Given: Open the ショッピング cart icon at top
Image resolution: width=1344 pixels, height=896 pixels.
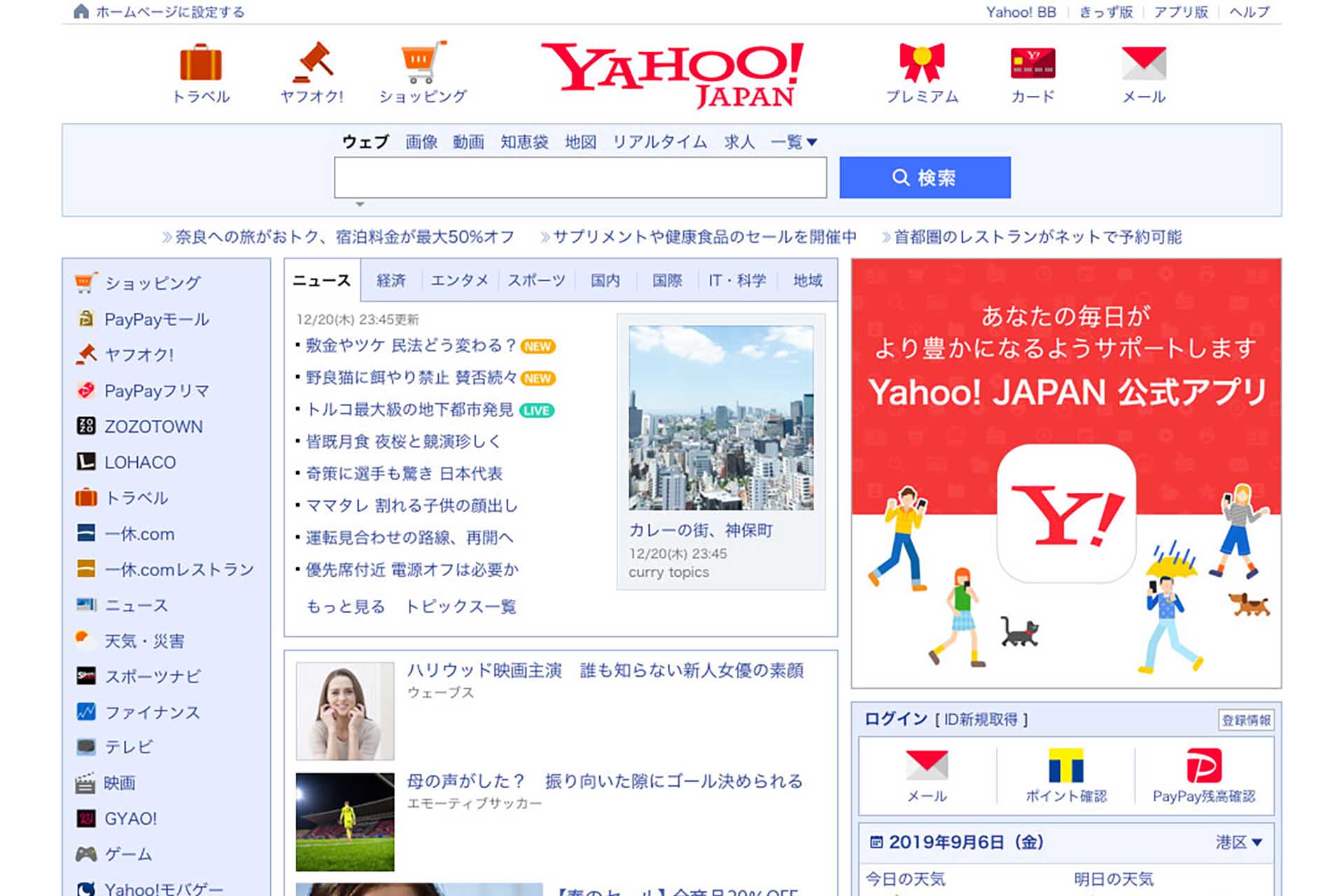Looking at the screenshot, I should 423,63.
